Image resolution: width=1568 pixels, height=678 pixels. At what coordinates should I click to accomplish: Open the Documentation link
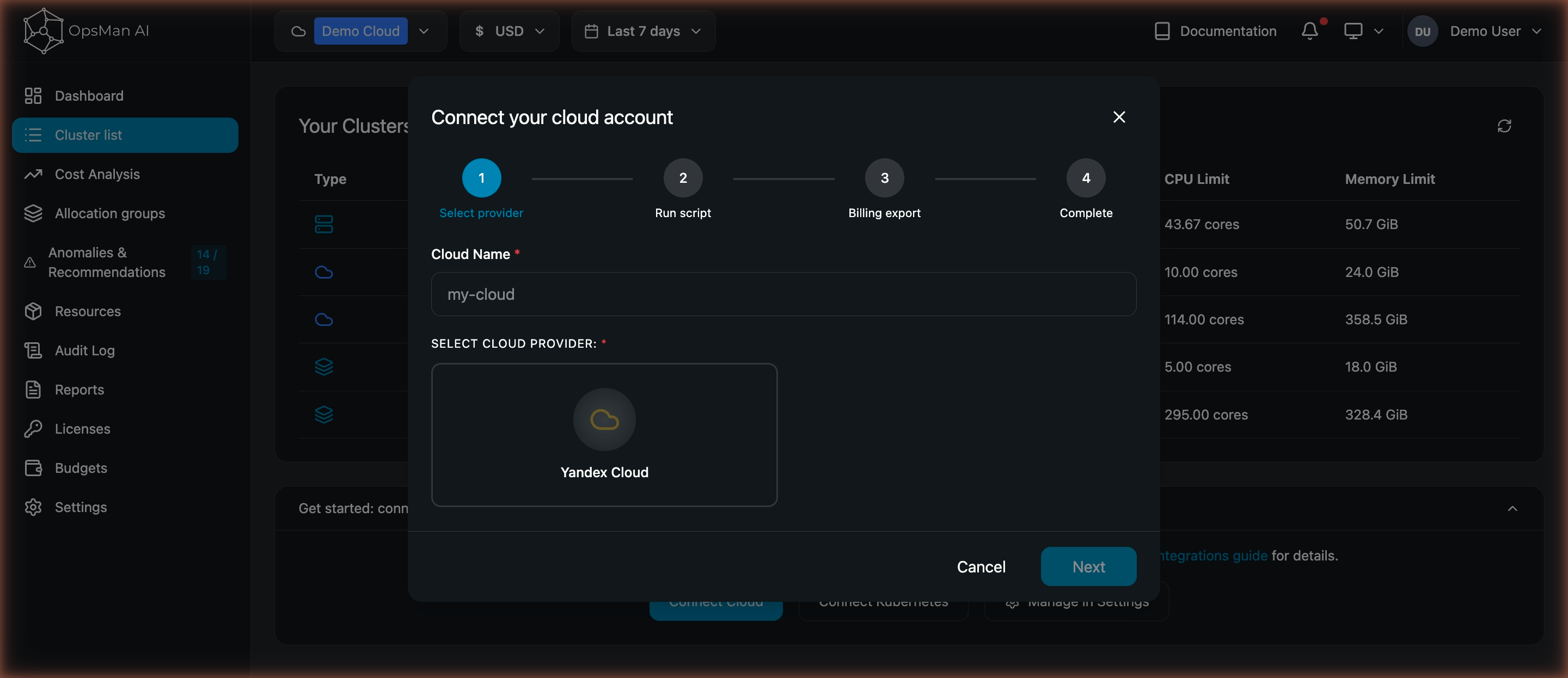coord(1215,31)
